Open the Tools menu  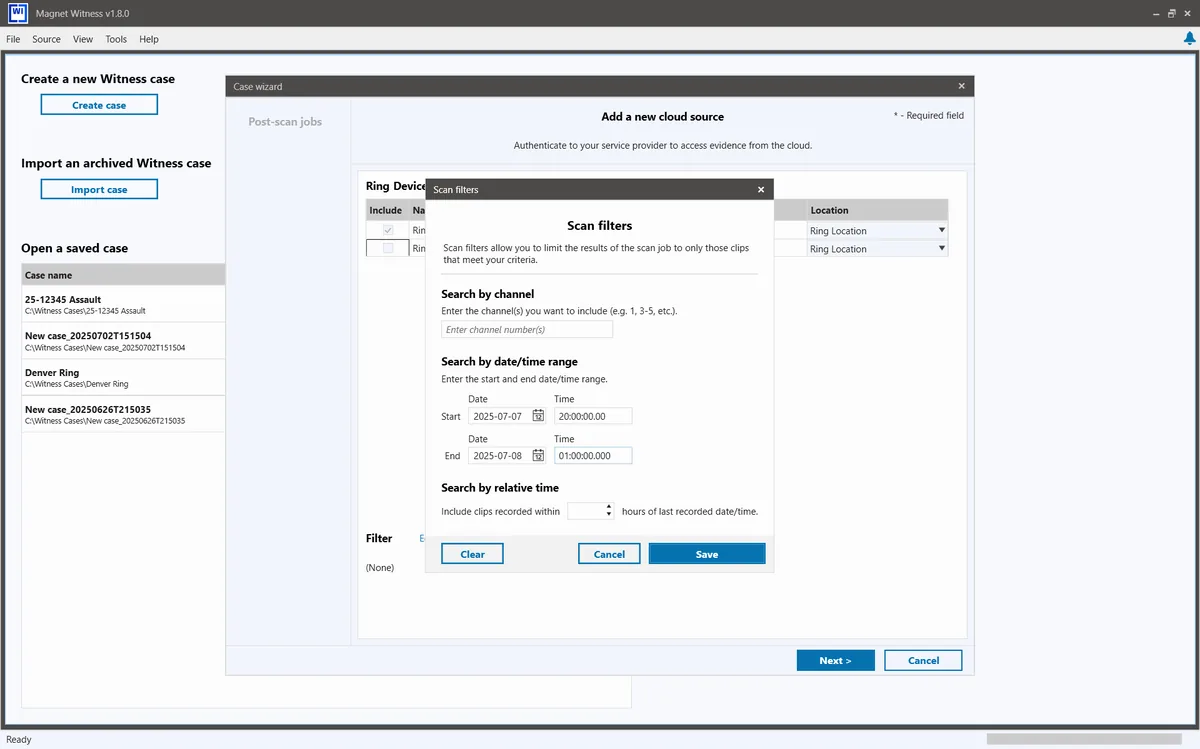click(116, 39)
